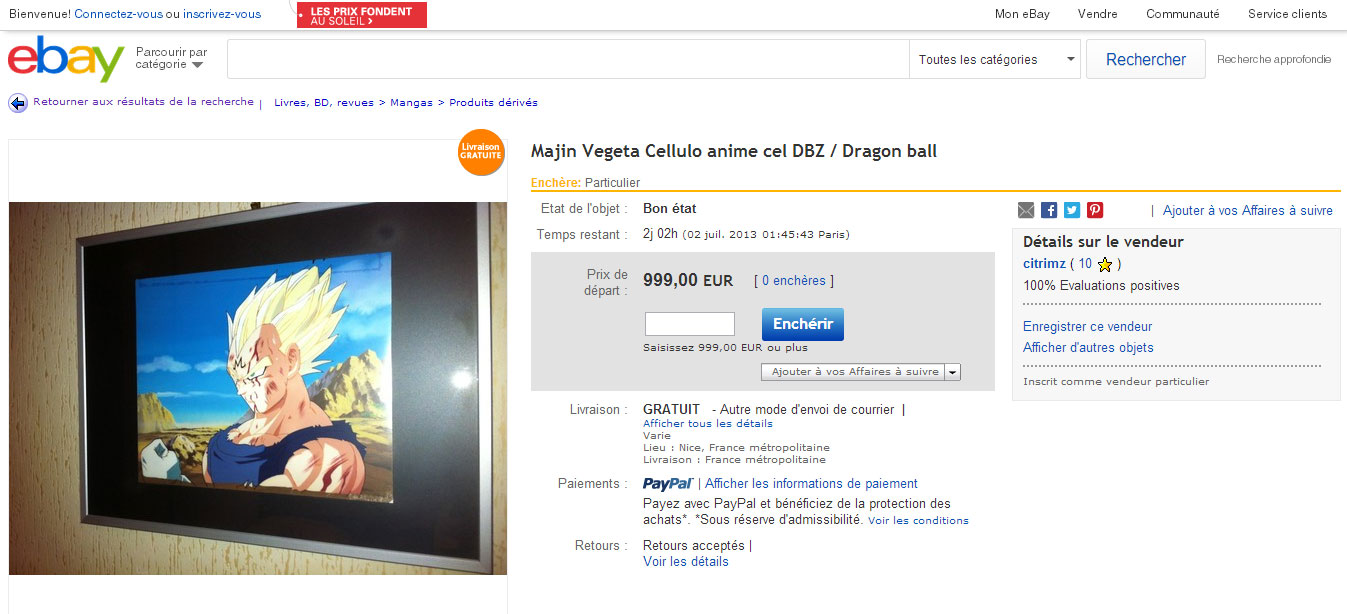This screenshot has height=614, width=1347.
Task: Click the seller's yellow feedback star
Action: (1105, 265)
